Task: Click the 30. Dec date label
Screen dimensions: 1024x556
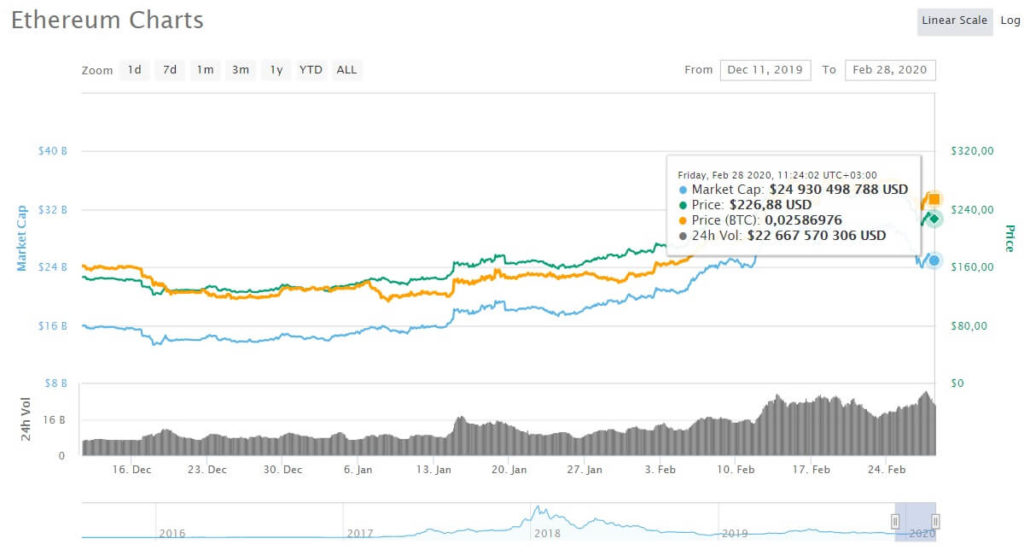Action: coord(283,469)
